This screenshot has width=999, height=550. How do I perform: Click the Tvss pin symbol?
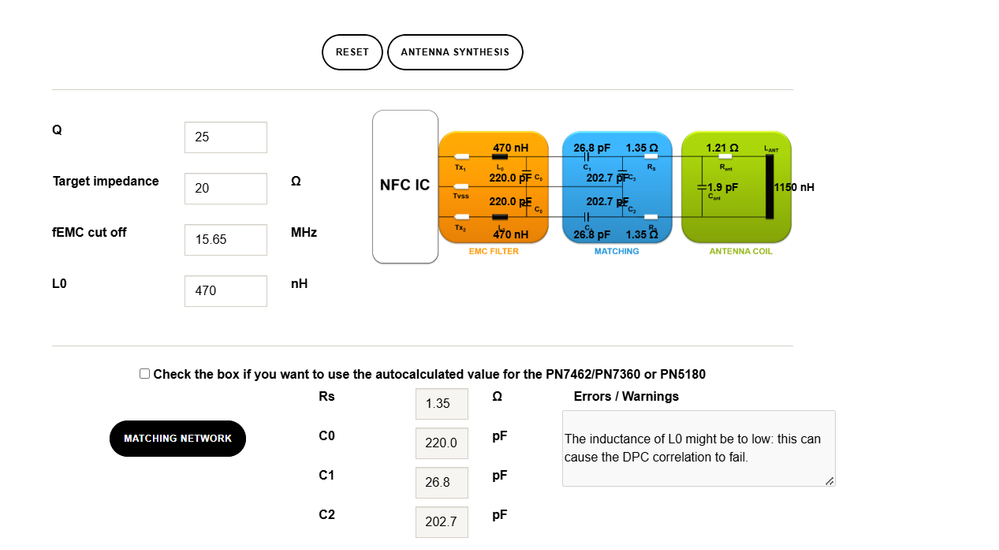461,186
